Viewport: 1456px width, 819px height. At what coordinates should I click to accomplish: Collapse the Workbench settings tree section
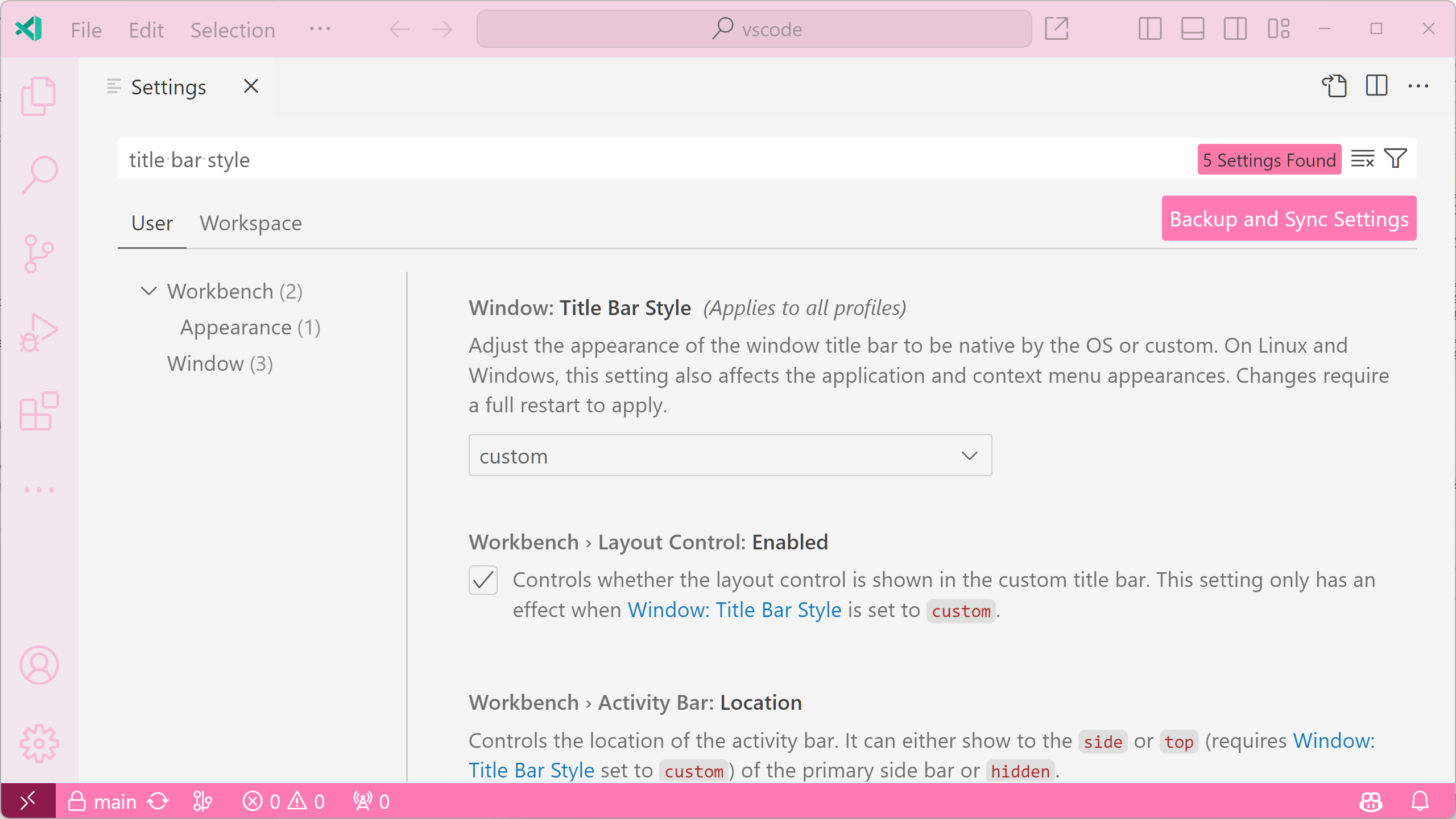click(x=148, y=291)
